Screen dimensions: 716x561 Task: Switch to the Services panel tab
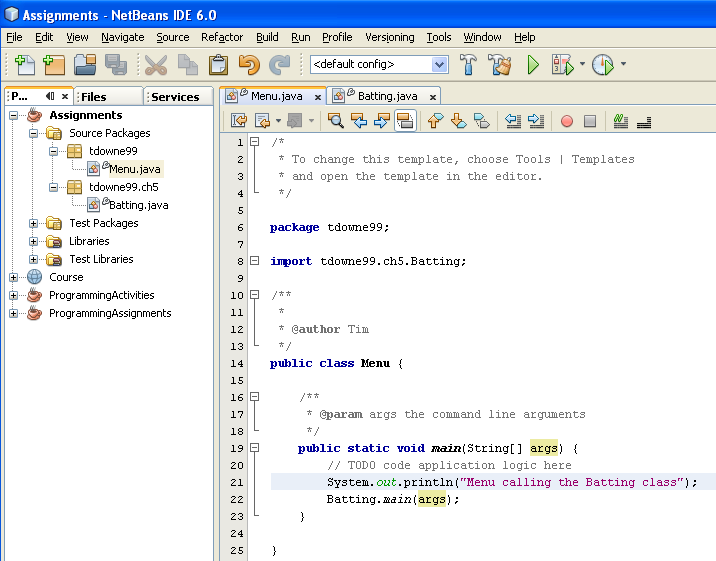click(x=175, y=97)
